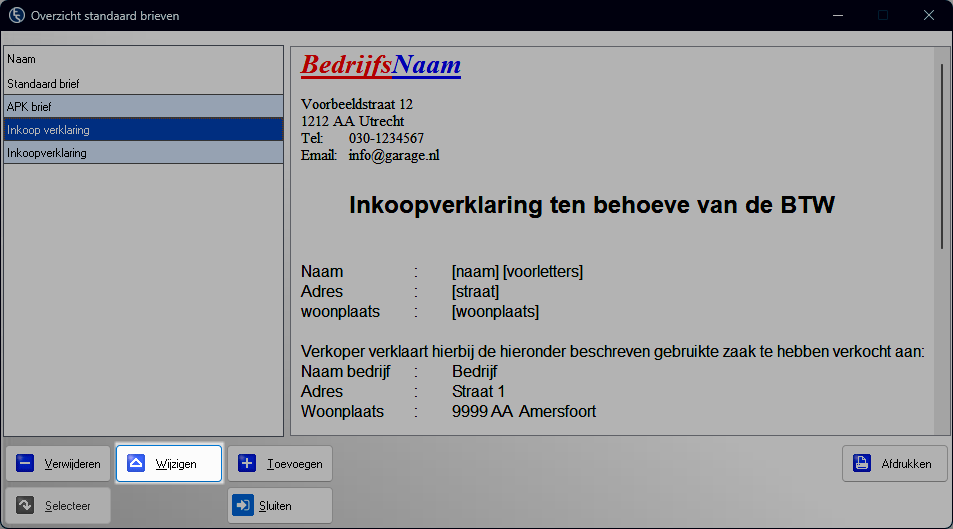
Task: Click the Afdrukken print document icon
Action: (861, 464)
